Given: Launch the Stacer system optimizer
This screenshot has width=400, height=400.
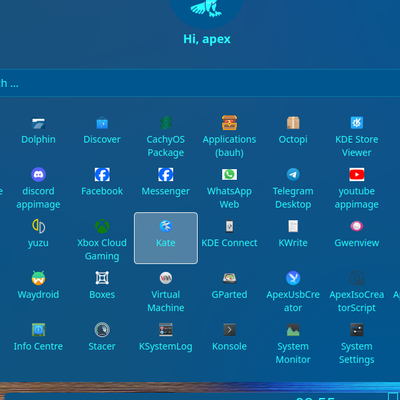Looking at the screenshot, I should (x=102, y=330).
